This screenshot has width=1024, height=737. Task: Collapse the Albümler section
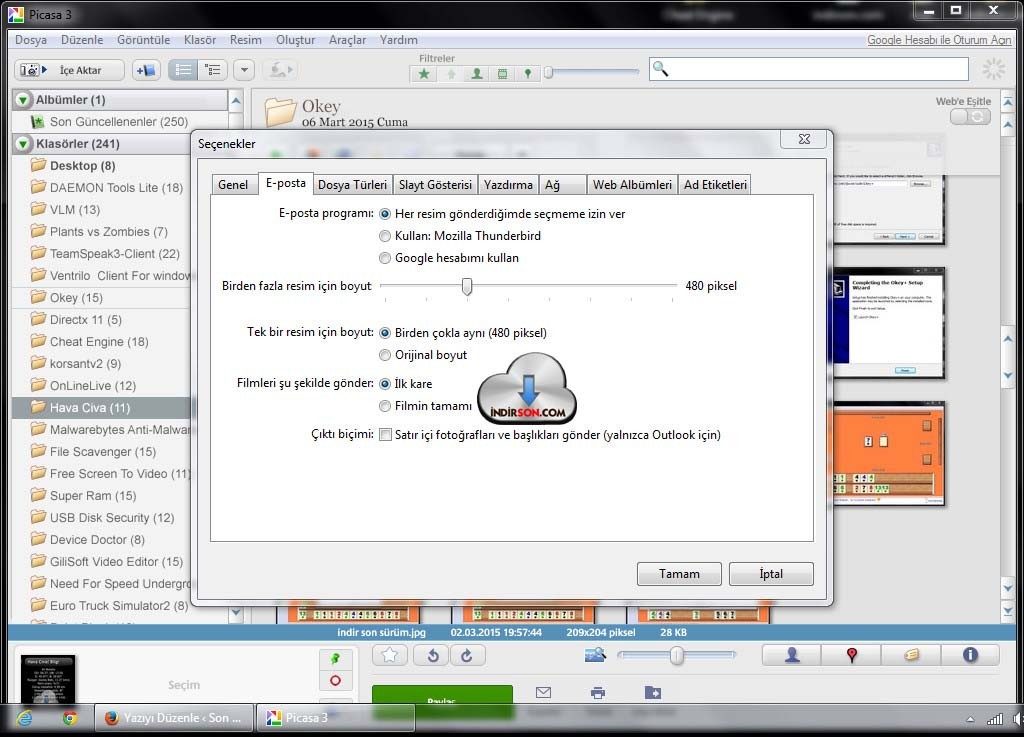click(23, 100)
